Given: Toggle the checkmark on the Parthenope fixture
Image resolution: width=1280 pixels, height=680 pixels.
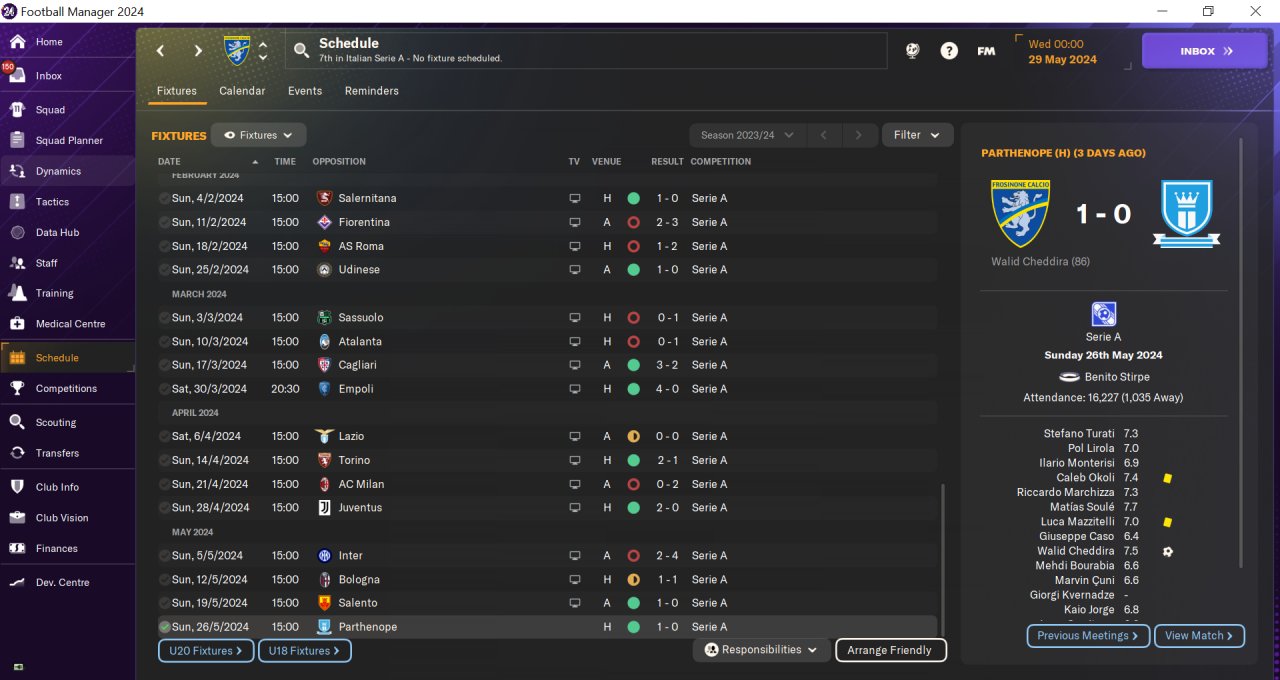Looking at the screenshot, I should [x=164, y=627].
